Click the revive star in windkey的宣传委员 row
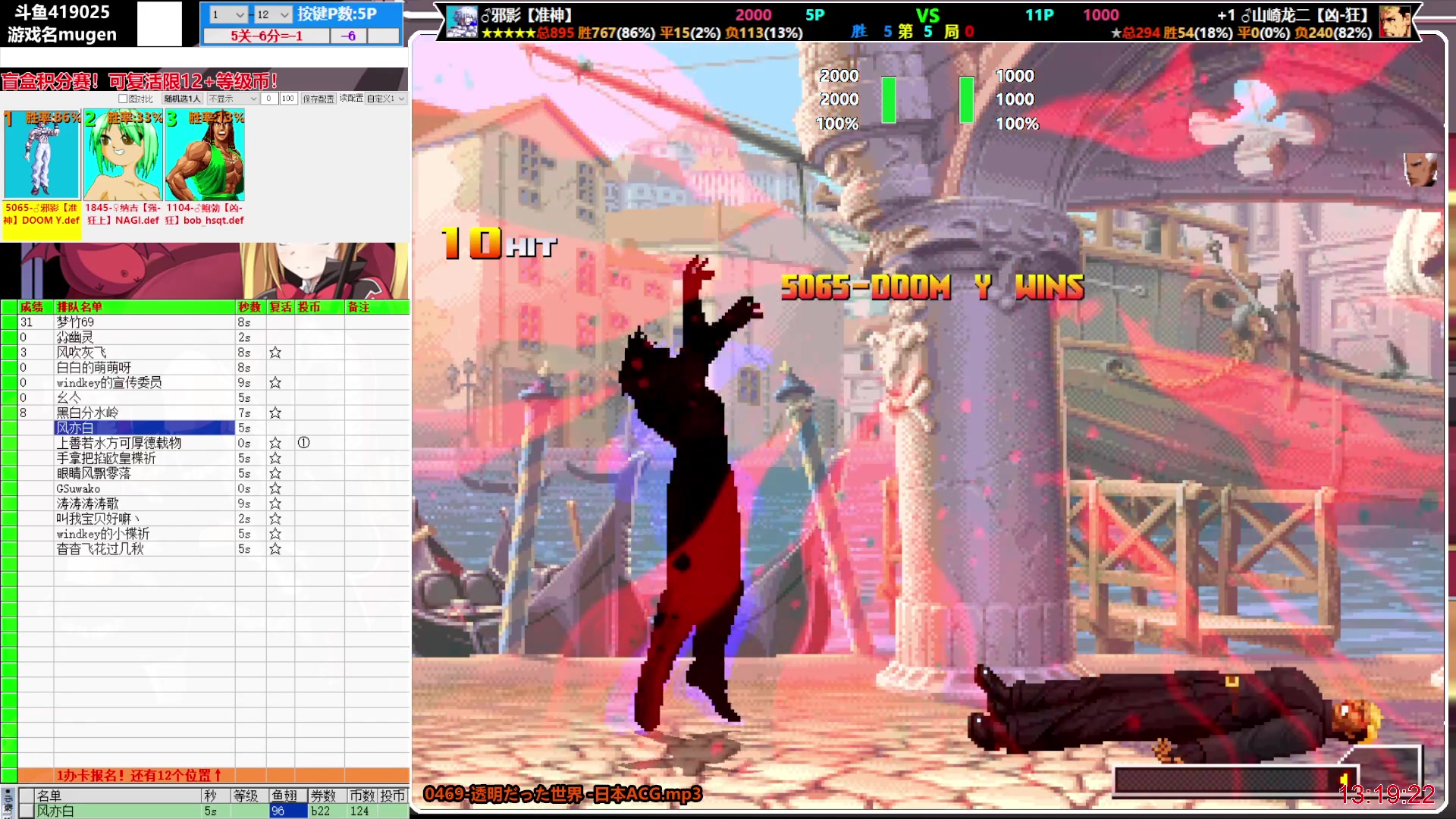The height and width of the screenshot is (819, 1456). pyautogui.click(x=275, y=383)
